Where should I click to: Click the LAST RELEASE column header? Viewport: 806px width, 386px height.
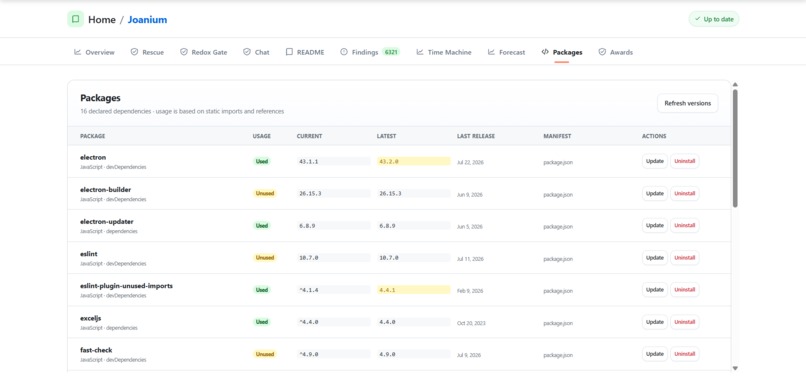pyautogui.click(x=476, y=136)
